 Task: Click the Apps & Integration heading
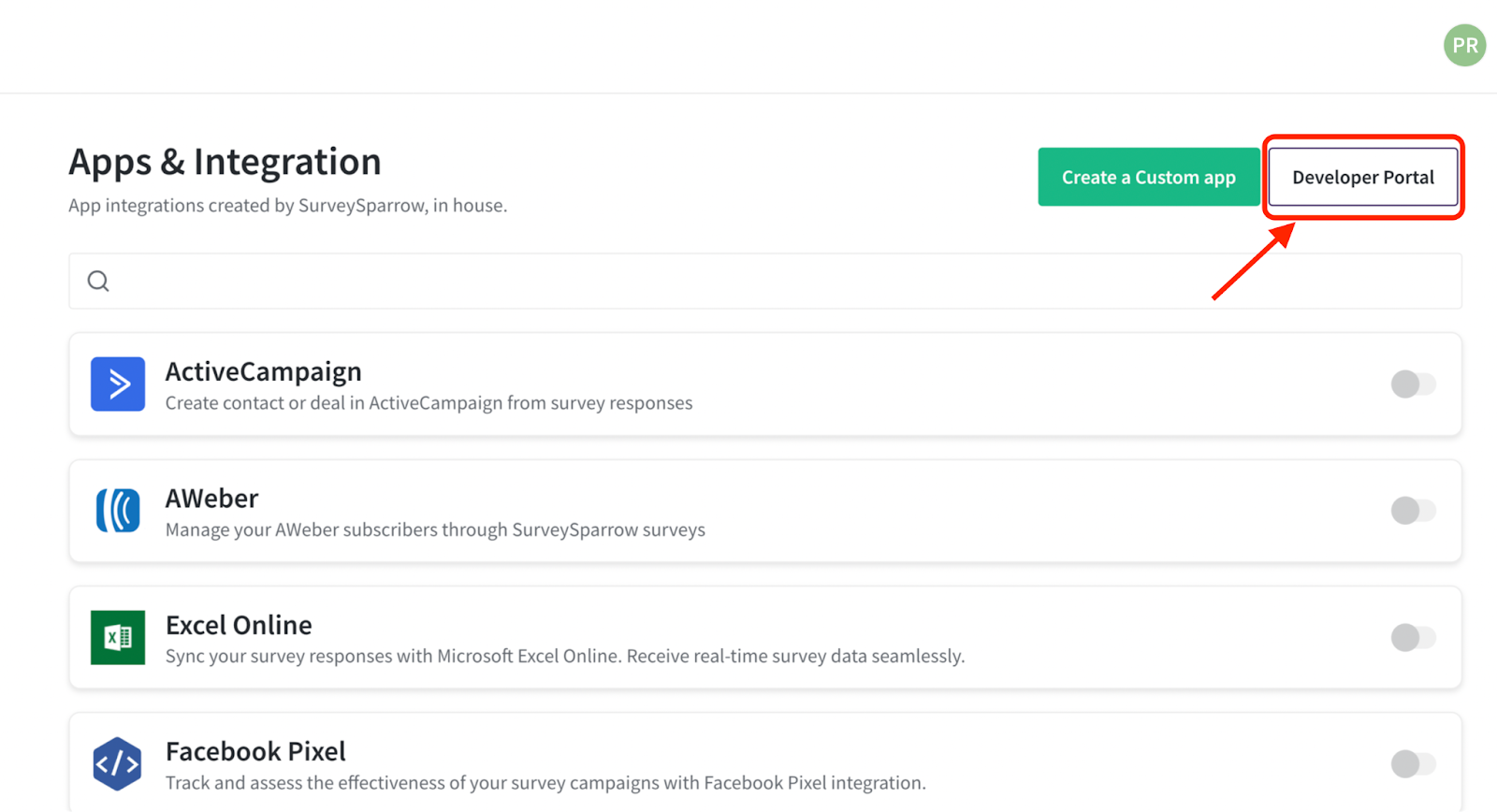tap(225, 162)
